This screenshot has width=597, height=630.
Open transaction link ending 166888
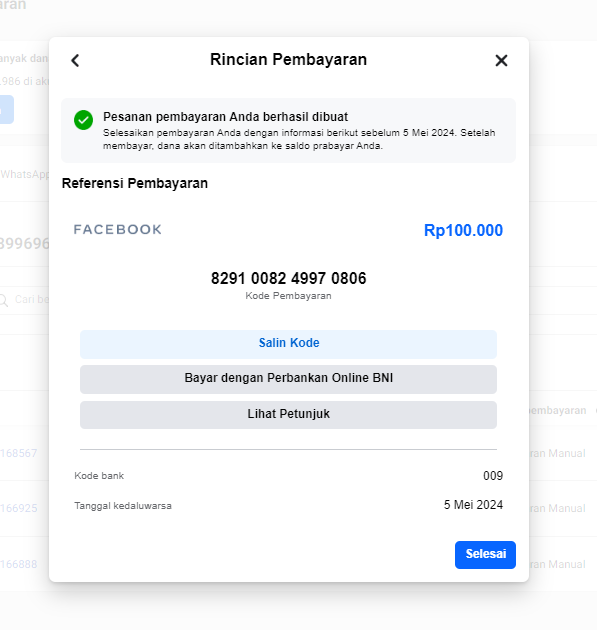18,564
